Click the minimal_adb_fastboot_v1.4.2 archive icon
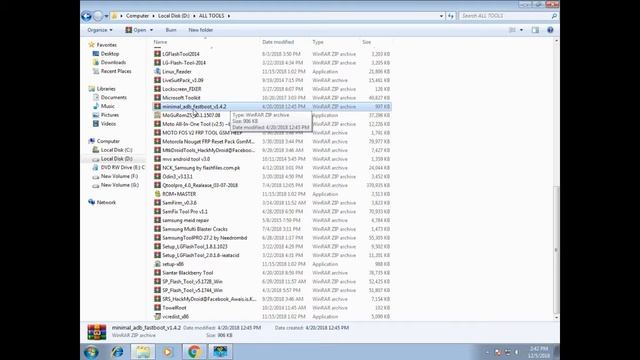This screenshot has height=360, width=640. [157, 106]
